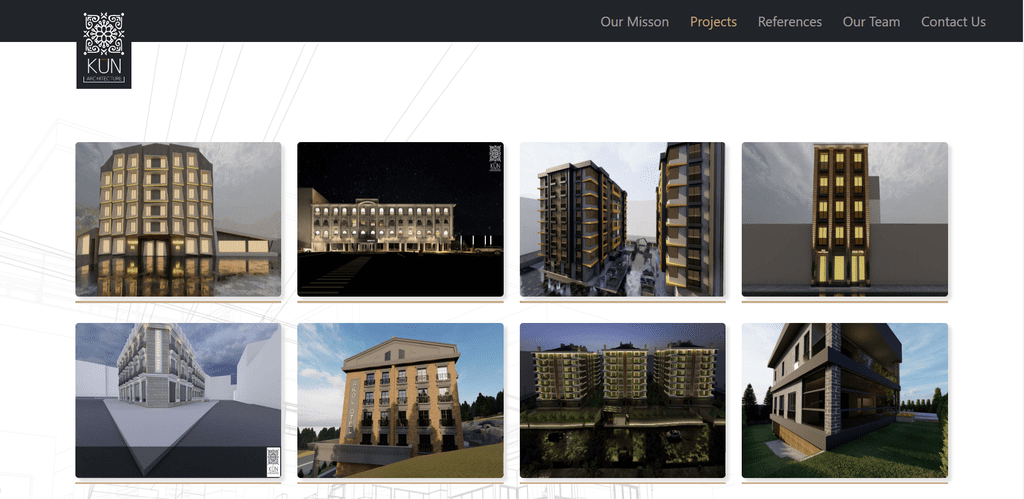Select the modern villa with stone column
This screenshot has height=499, width=1024.
coord(844,400)
